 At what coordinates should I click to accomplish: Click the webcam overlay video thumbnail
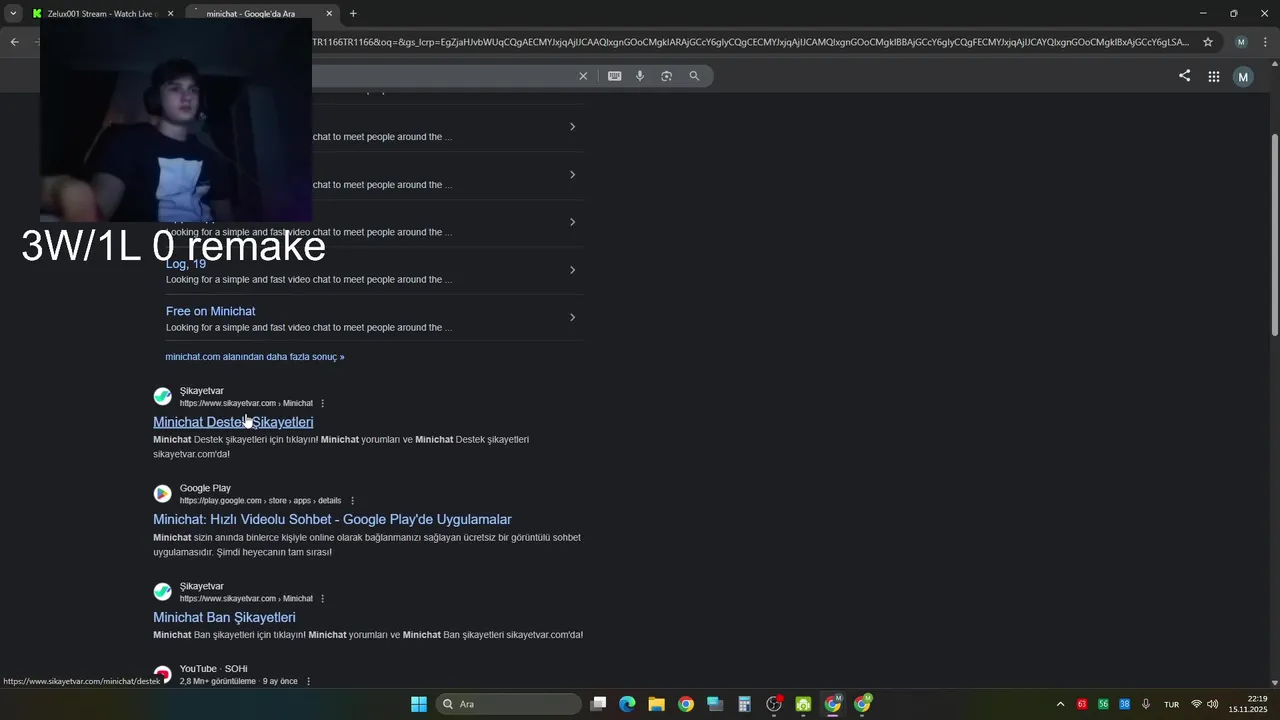176,120
